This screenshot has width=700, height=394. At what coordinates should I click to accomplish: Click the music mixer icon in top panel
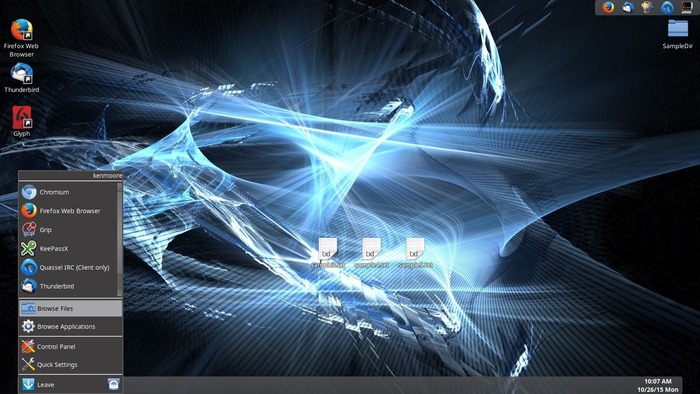647,8
